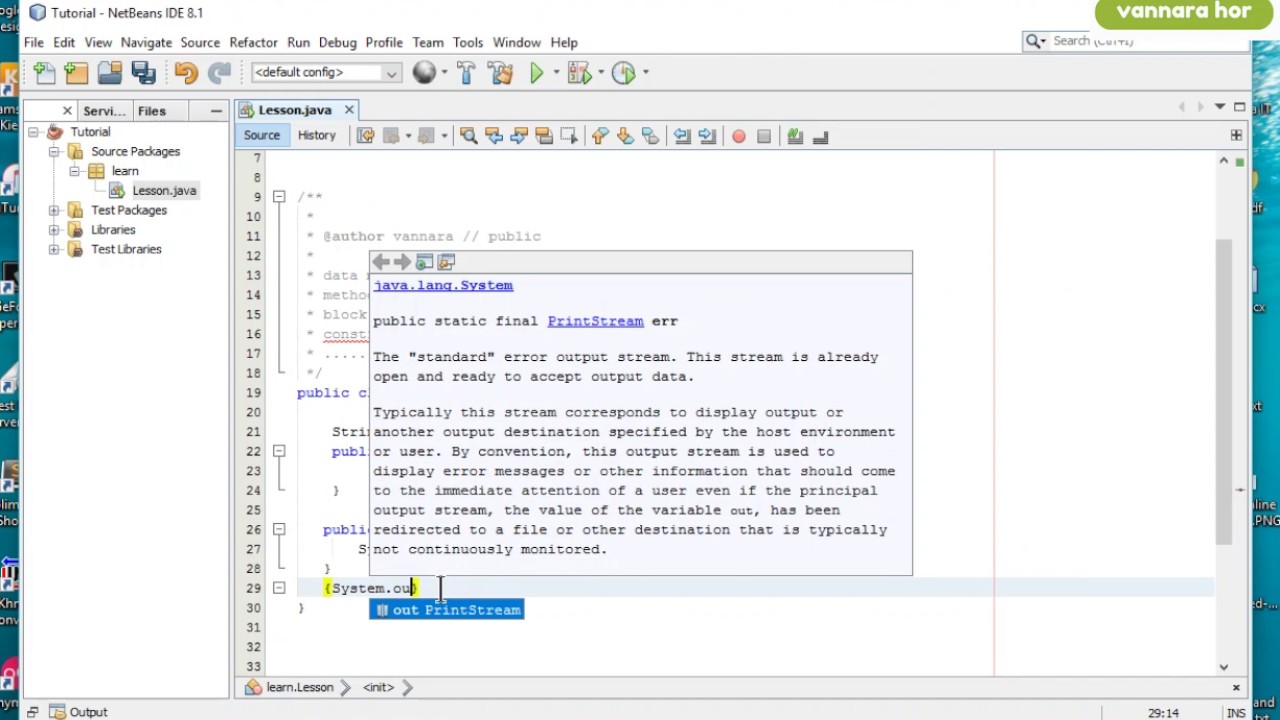Click the New File toolbar icon
Image resolution: width=1280 pixels, height=720 pixels.
44,72
